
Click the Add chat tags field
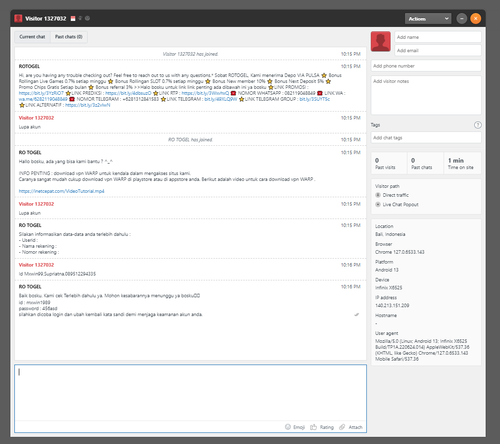426,138
